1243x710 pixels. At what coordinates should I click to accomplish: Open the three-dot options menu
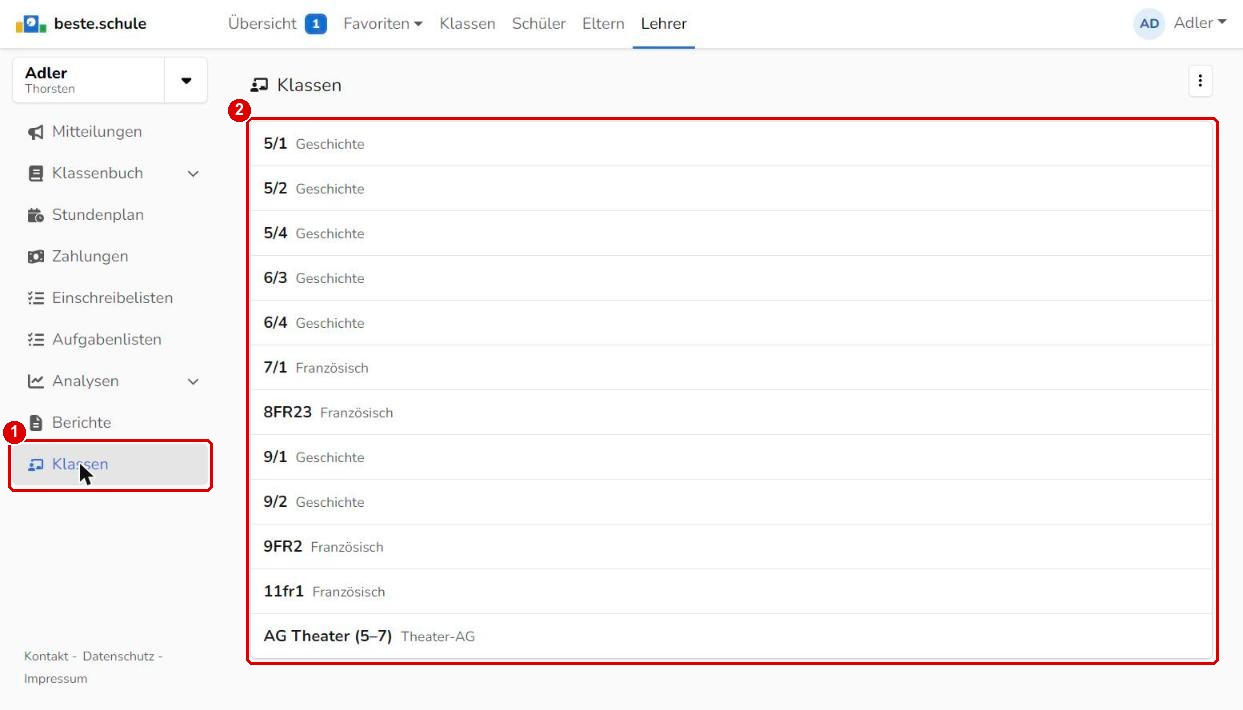(x=1200, y=82)
